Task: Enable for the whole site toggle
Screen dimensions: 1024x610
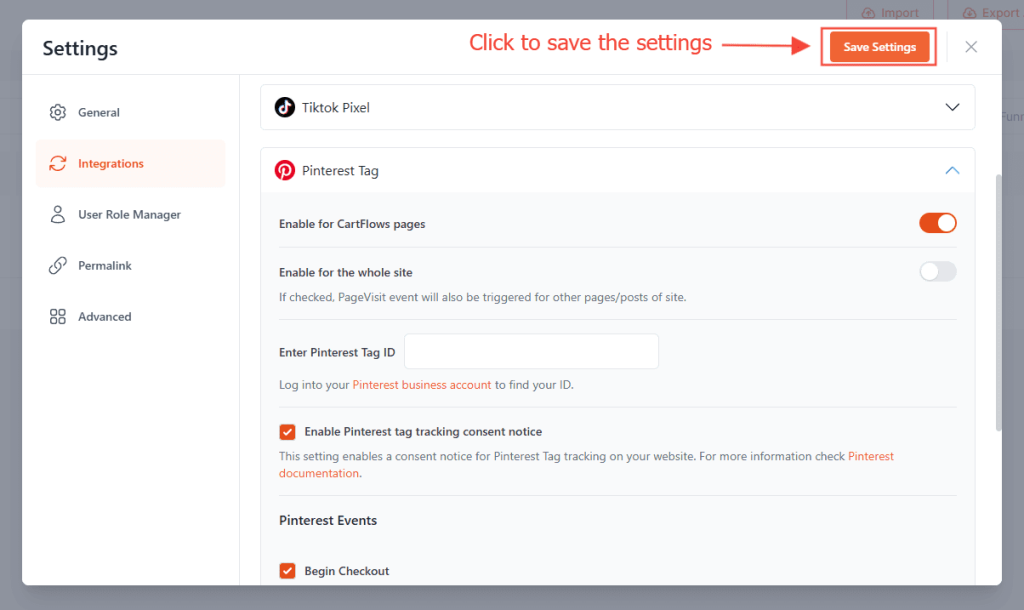Action: (937, 271)
